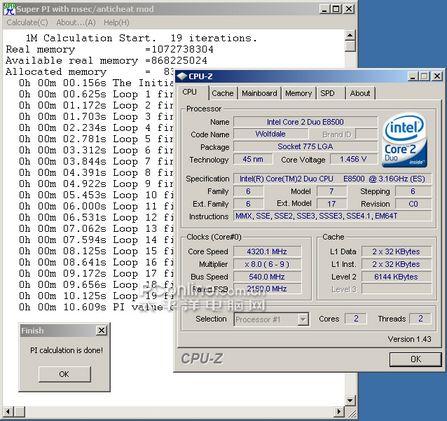Click the 'Version 1.43' label in CPU-Z

(x=409, y=339)
